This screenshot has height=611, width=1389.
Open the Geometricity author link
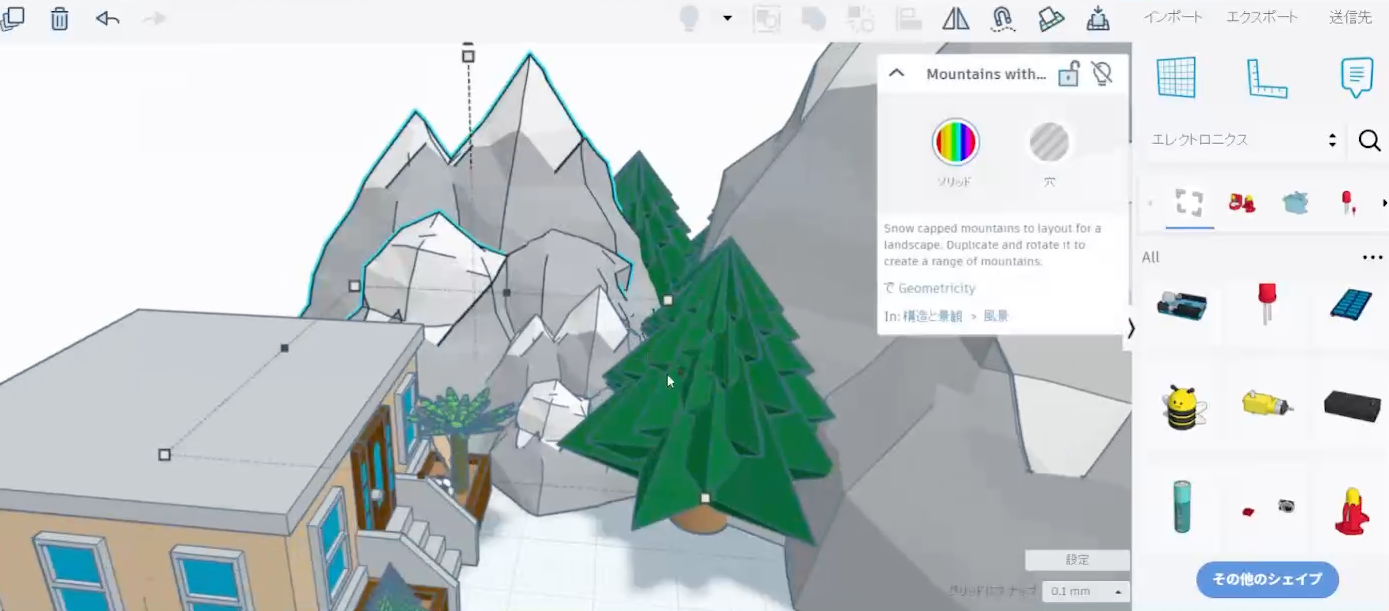(936, 289)
